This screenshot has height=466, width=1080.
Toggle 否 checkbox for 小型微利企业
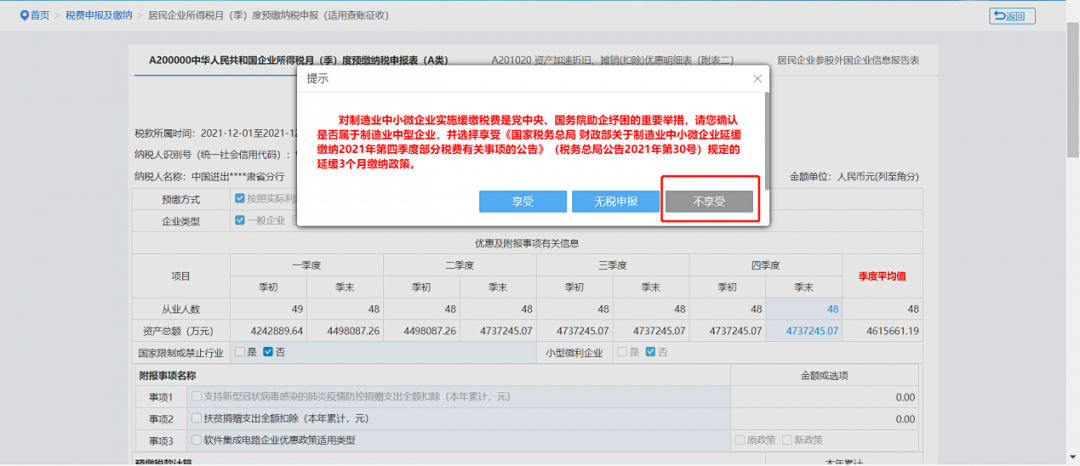point(650,352)
